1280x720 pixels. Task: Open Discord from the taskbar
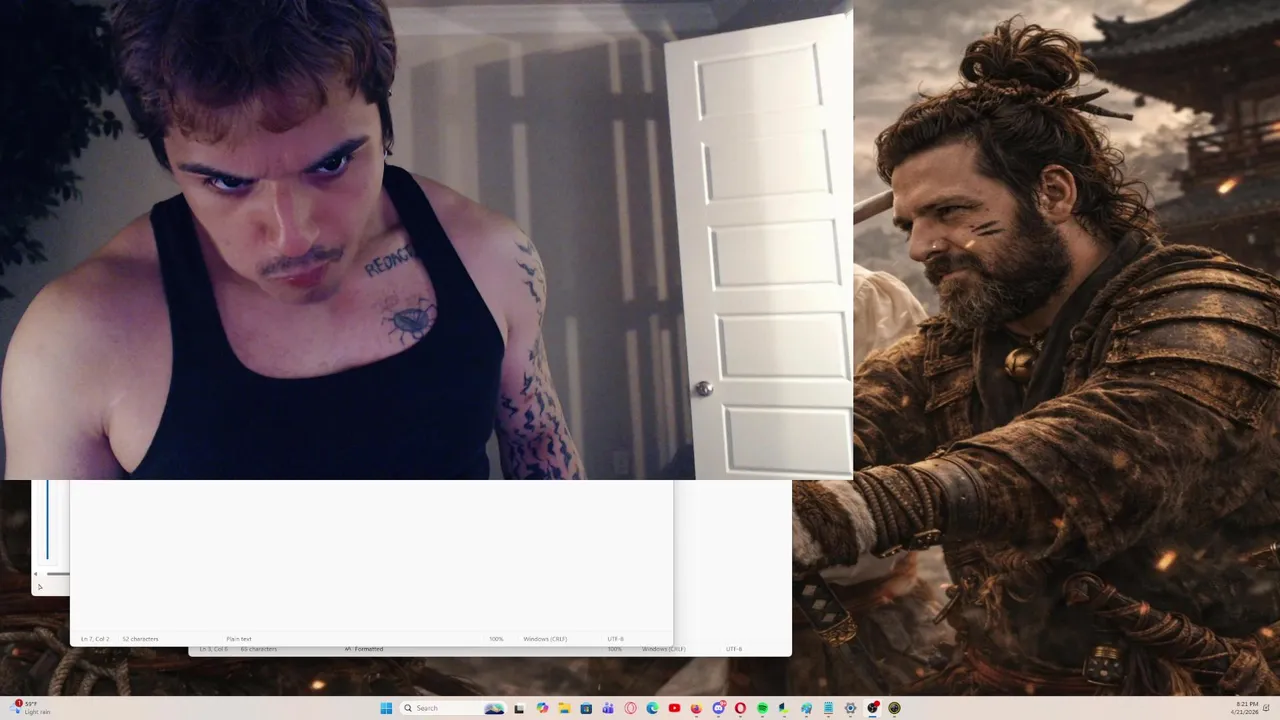coord(719,708)
